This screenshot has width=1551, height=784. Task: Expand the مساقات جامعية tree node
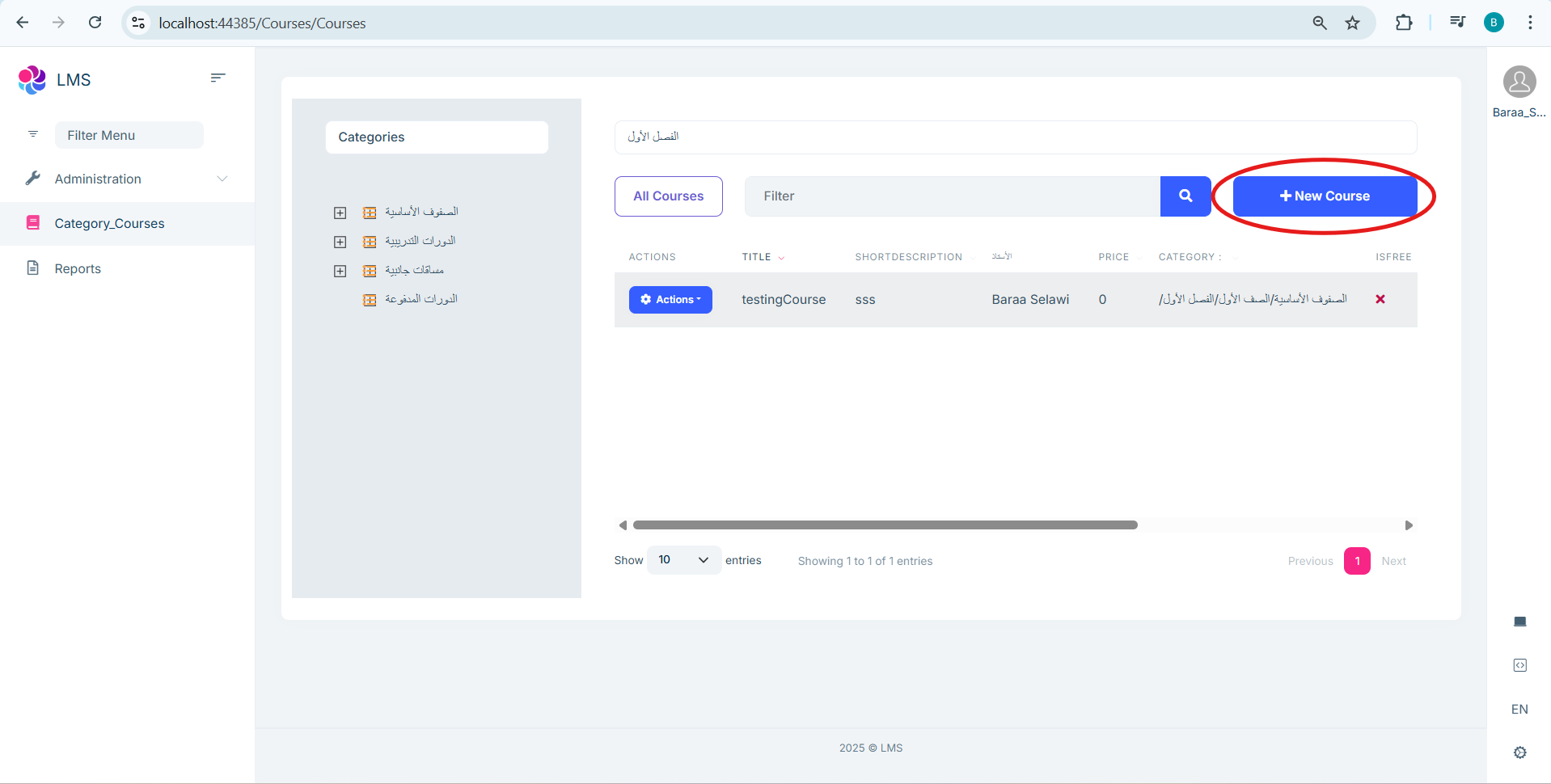point(340,271)
